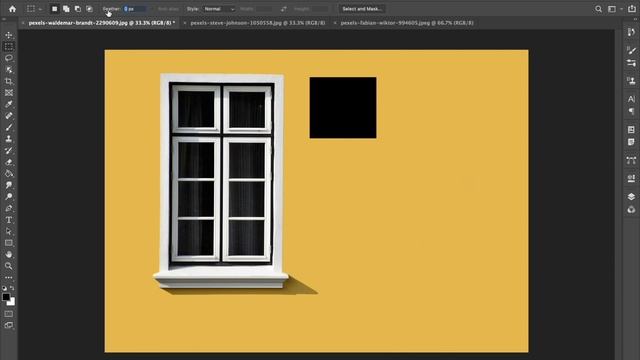Viewport: 640px width, 360px height.
Task: Click the black foreground color swatch
Action: click(x=6, y=297)
